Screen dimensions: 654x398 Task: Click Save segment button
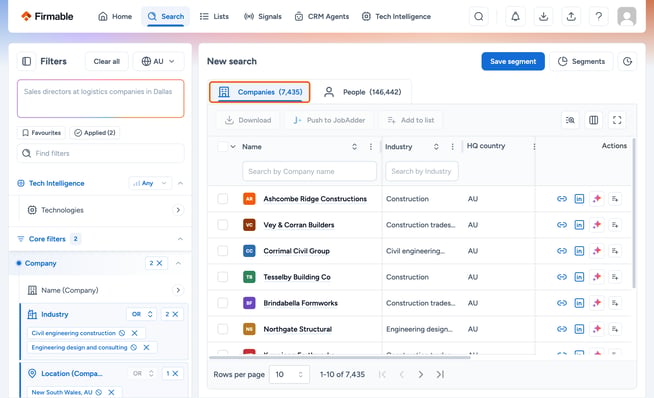513,61
